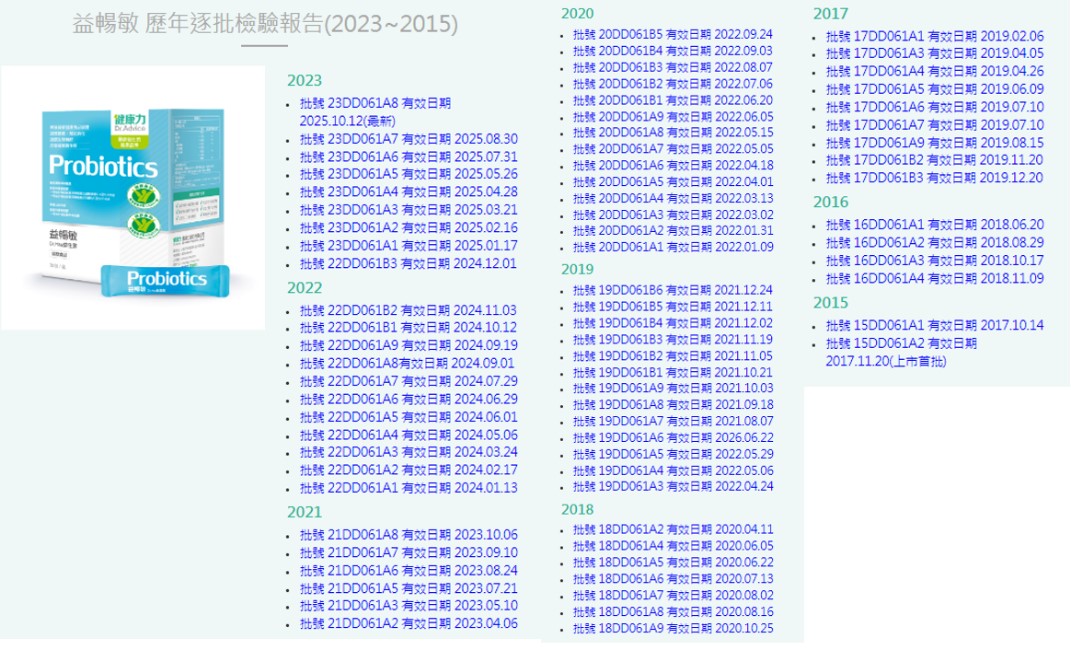This screenshot has width=1071, height=650.
Task: Open latest batch 23DD061A8 report link
Action: point(375,103)
